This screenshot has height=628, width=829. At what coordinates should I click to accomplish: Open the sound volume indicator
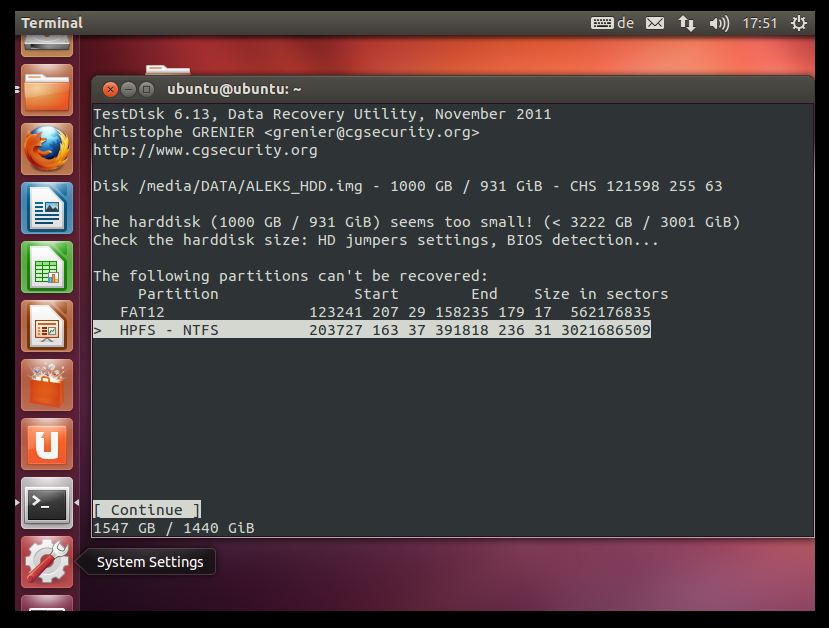719,23
